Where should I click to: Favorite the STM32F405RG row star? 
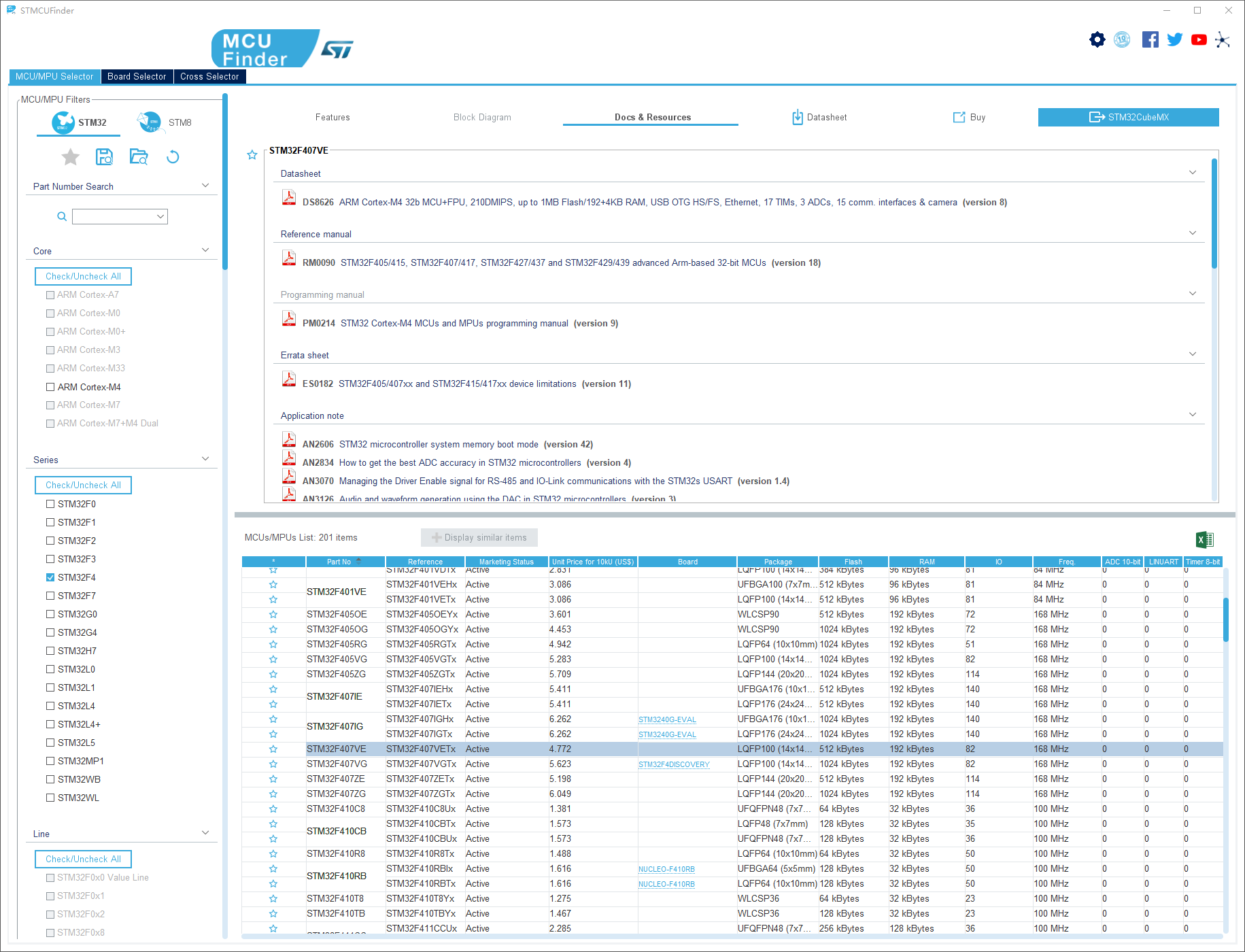click(x=273, y=645)
